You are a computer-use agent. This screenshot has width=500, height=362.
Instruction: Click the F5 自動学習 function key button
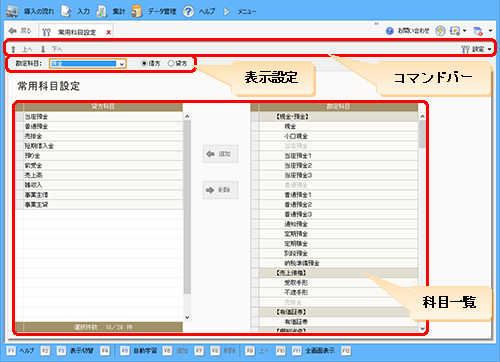click(139, 351)
